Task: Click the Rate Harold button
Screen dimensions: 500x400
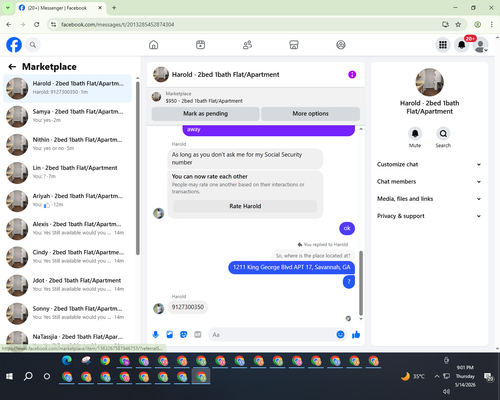Action: tap(245, 206)
